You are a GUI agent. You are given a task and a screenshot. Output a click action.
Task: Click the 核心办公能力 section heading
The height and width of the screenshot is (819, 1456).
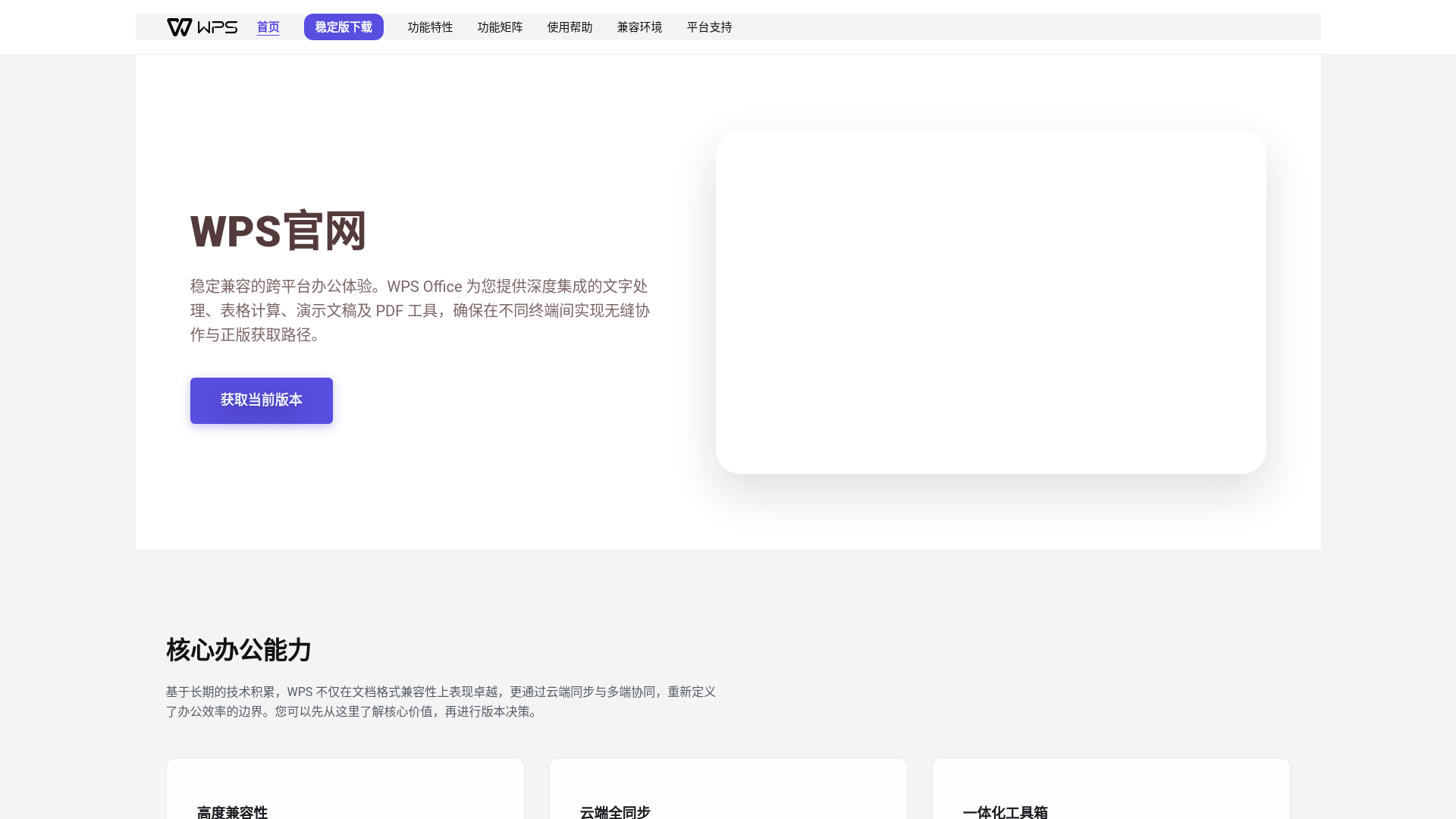tap(239, 650)
